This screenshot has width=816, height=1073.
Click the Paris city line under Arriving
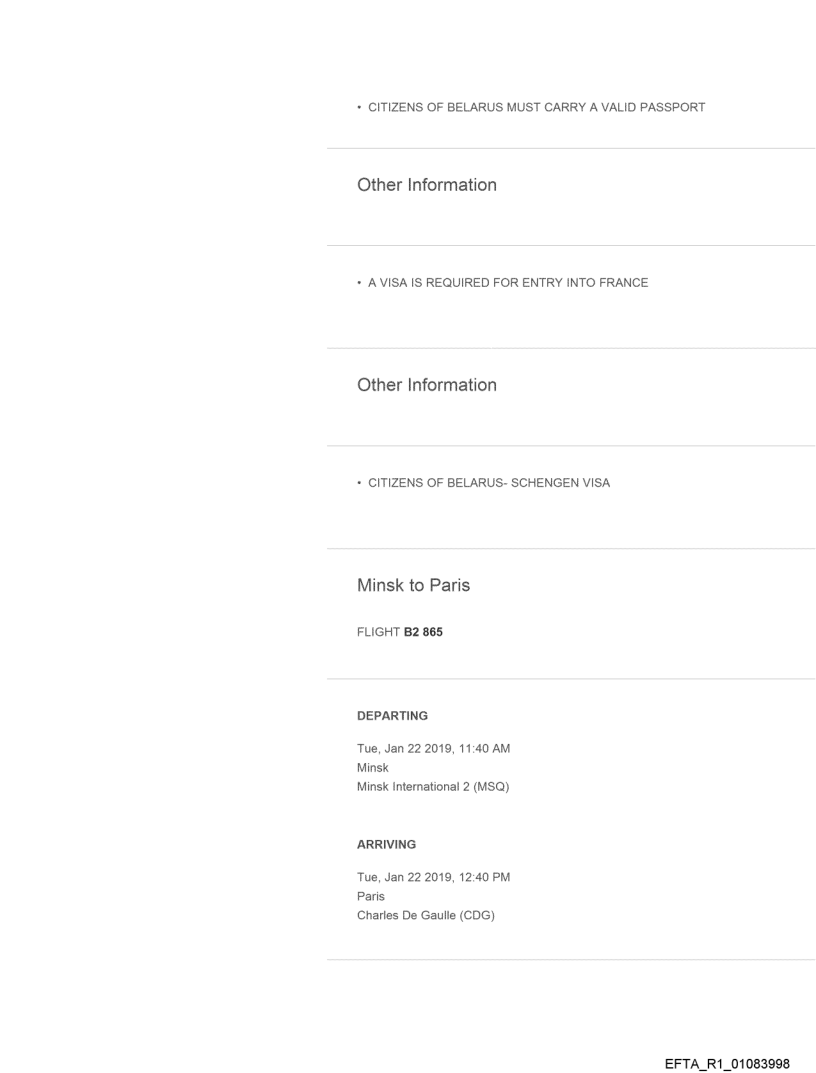[371, 896]
